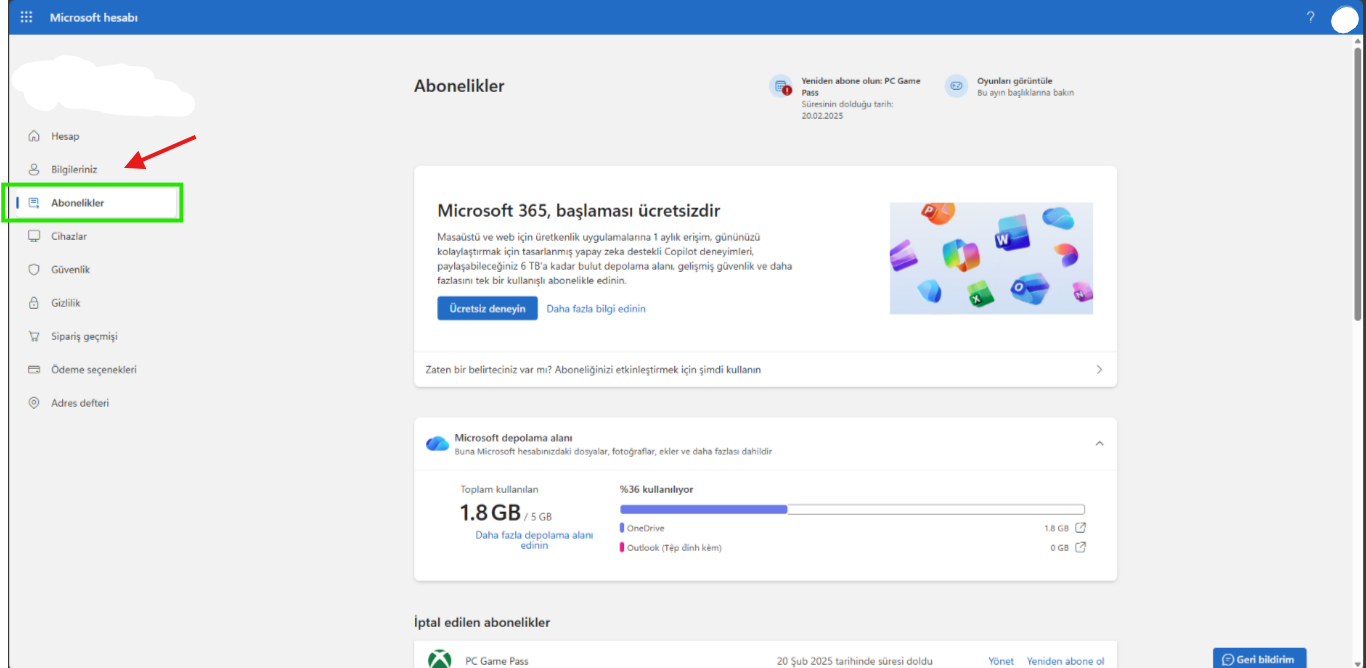Open OneDrive via its external link icon
The width and height of the screenshot is (1366, 668).
[1080, 528]
